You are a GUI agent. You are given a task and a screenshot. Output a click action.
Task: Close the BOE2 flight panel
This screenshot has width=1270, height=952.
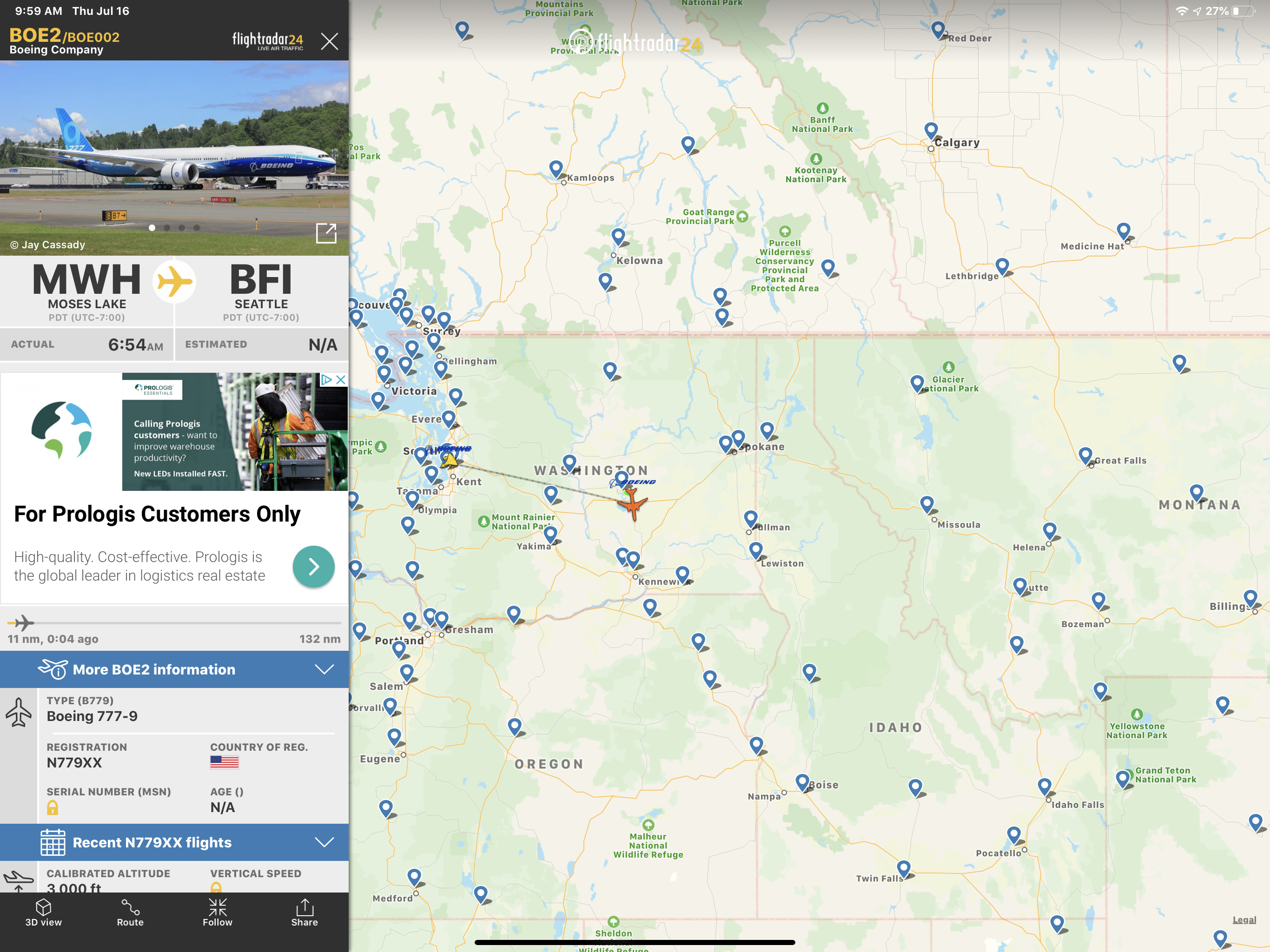click(x=330, y=41)
